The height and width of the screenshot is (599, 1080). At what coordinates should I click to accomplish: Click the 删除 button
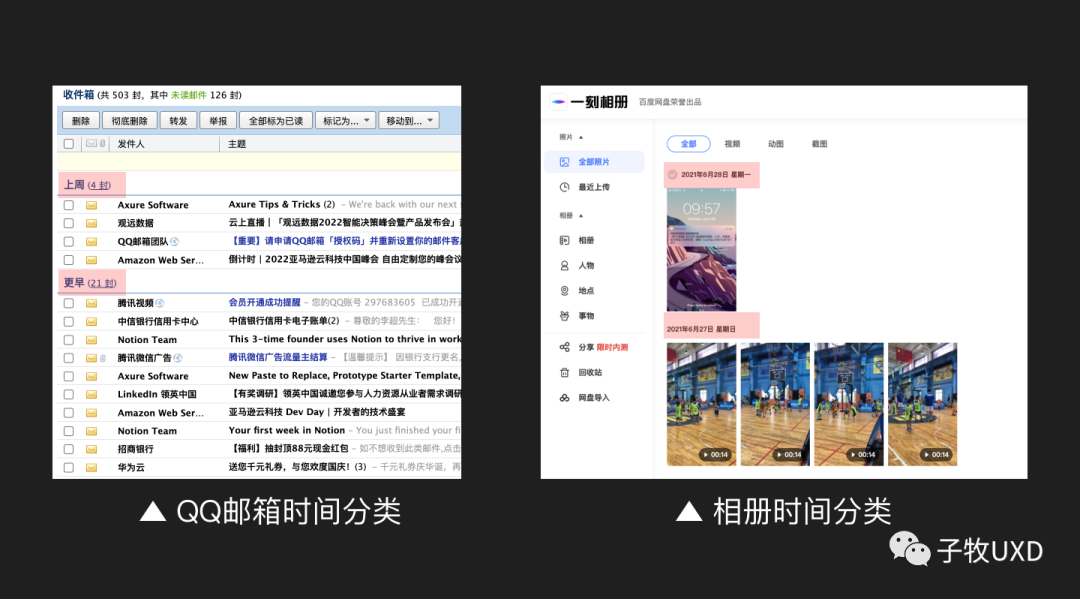(x=81, y=120)
